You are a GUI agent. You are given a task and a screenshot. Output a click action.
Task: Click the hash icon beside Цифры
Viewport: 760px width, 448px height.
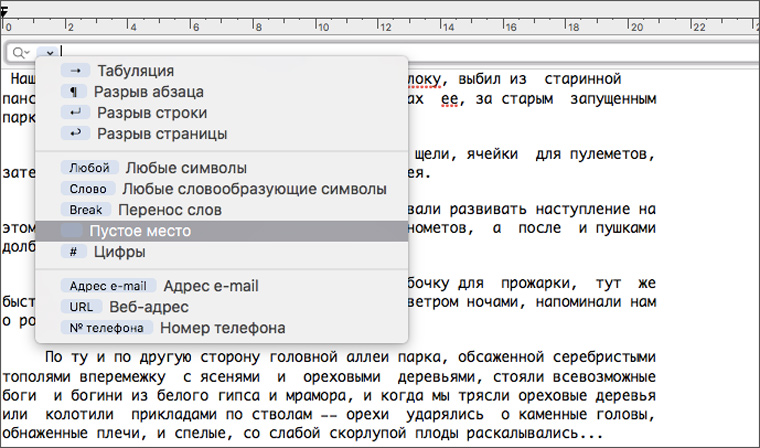(75, 252)
